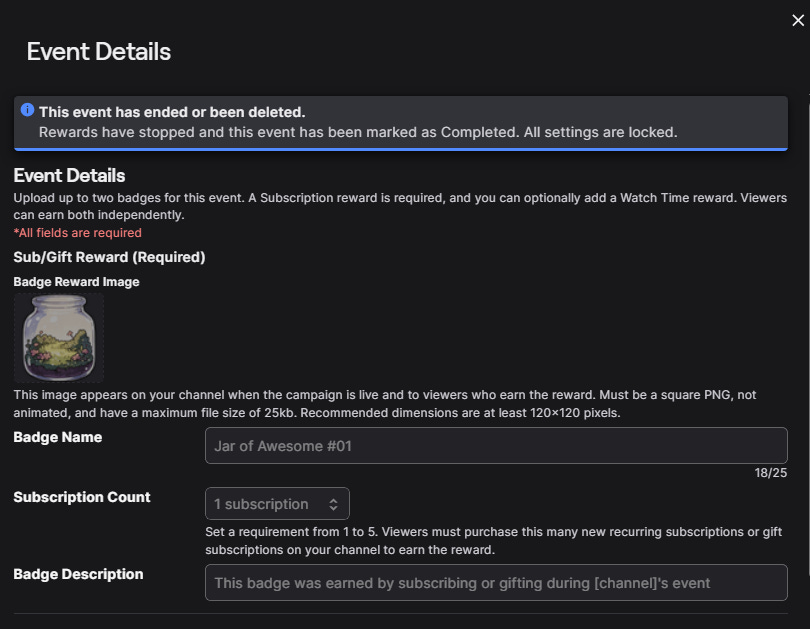This screenshot has width=810, height=629.
Task: Click the 'Sub/Gift Reward (Required)' heading
Action: pos(110,257)
